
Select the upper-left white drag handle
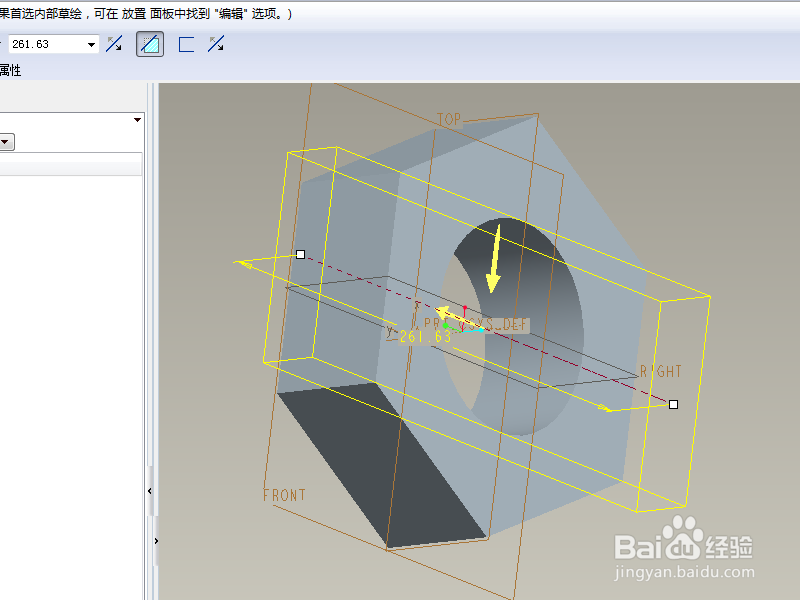point(301,254)
